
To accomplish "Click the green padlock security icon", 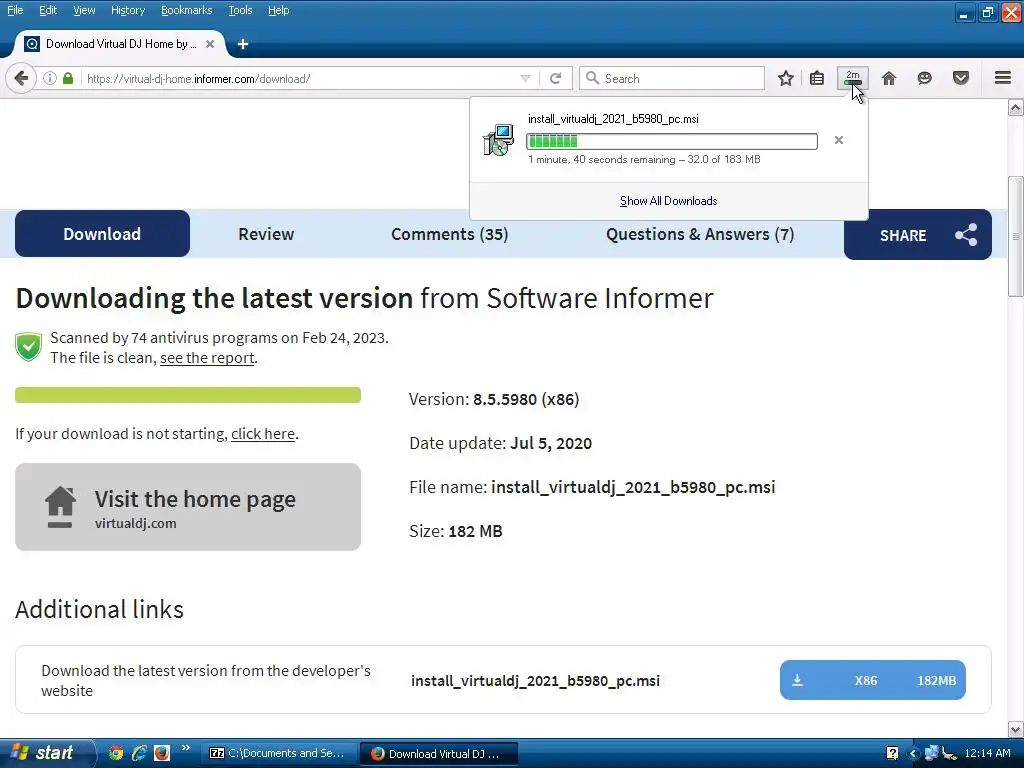I will tap(68, 78).
